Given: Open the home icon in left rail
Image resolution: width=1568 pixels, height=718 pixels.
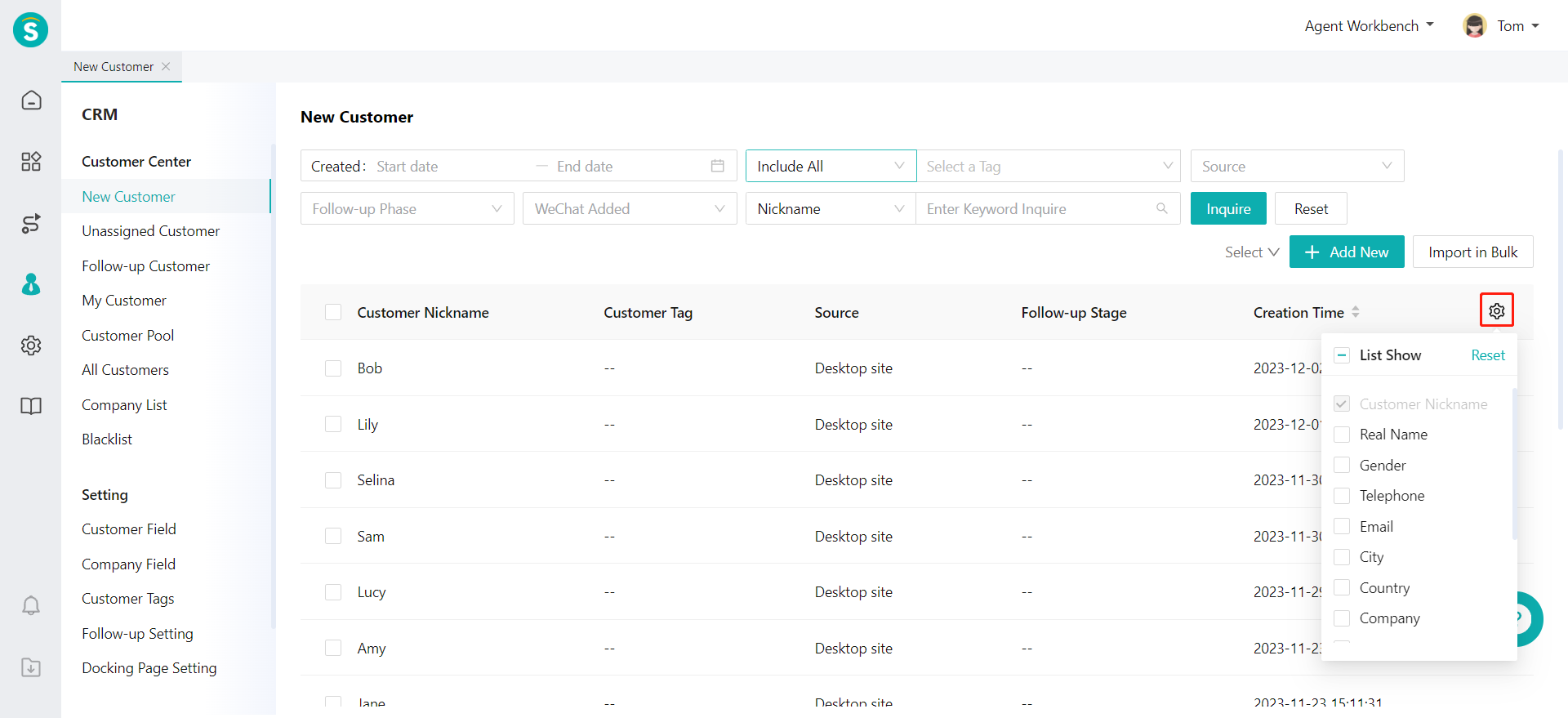Looking at the screenshot, I should point(31,100).
